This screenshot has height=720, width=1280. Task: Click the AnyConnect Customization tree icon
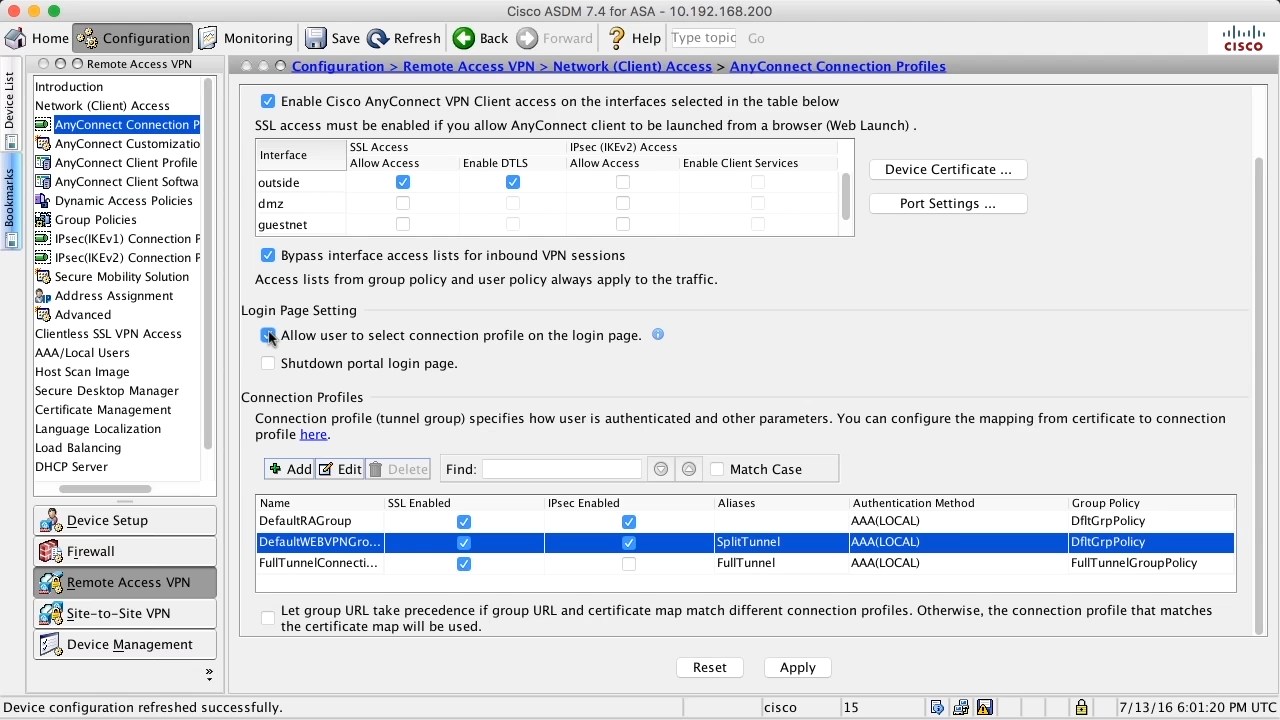click(x=43, y=144)
